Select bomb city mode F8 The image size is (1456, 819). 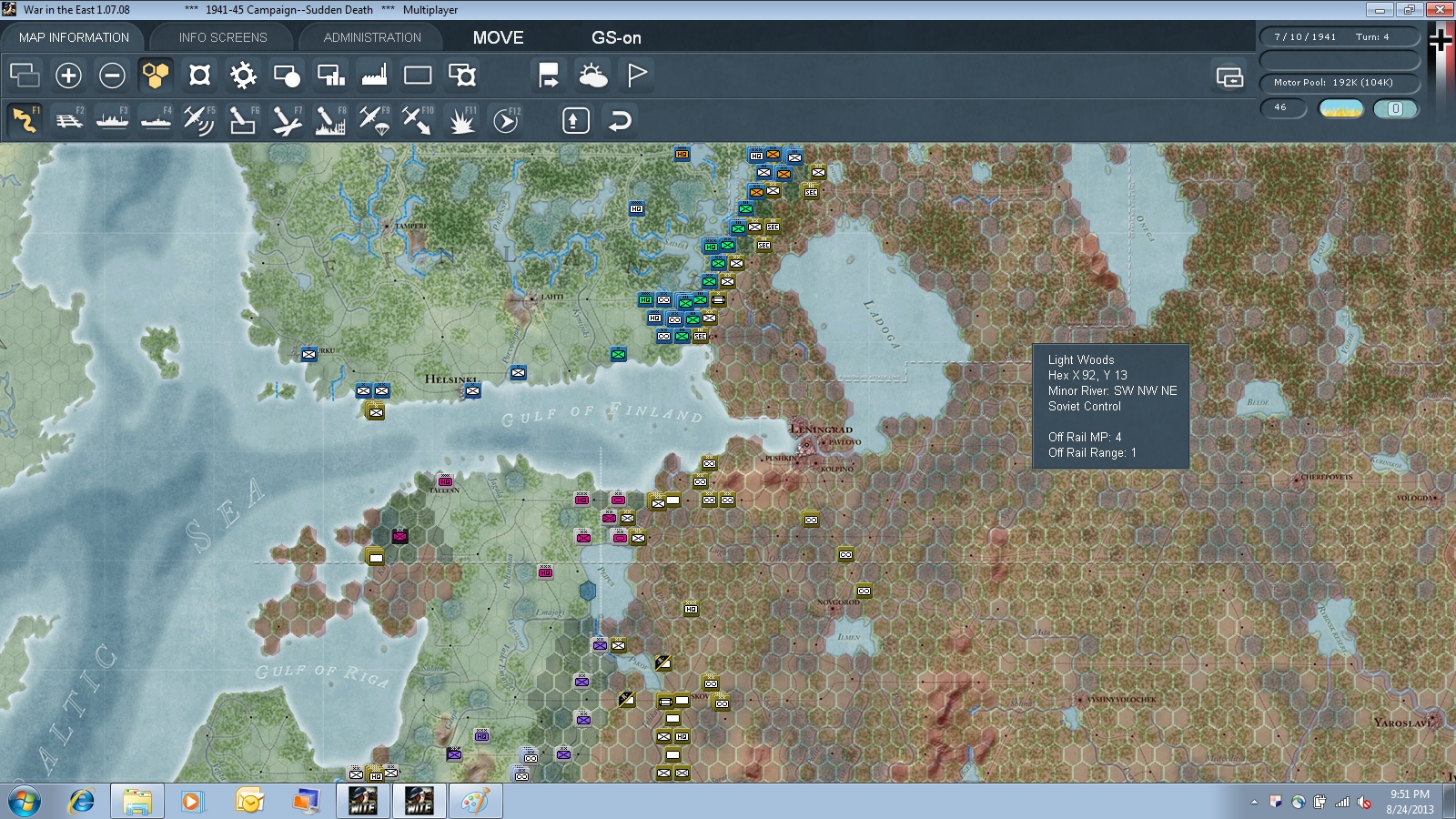point(330,120)
